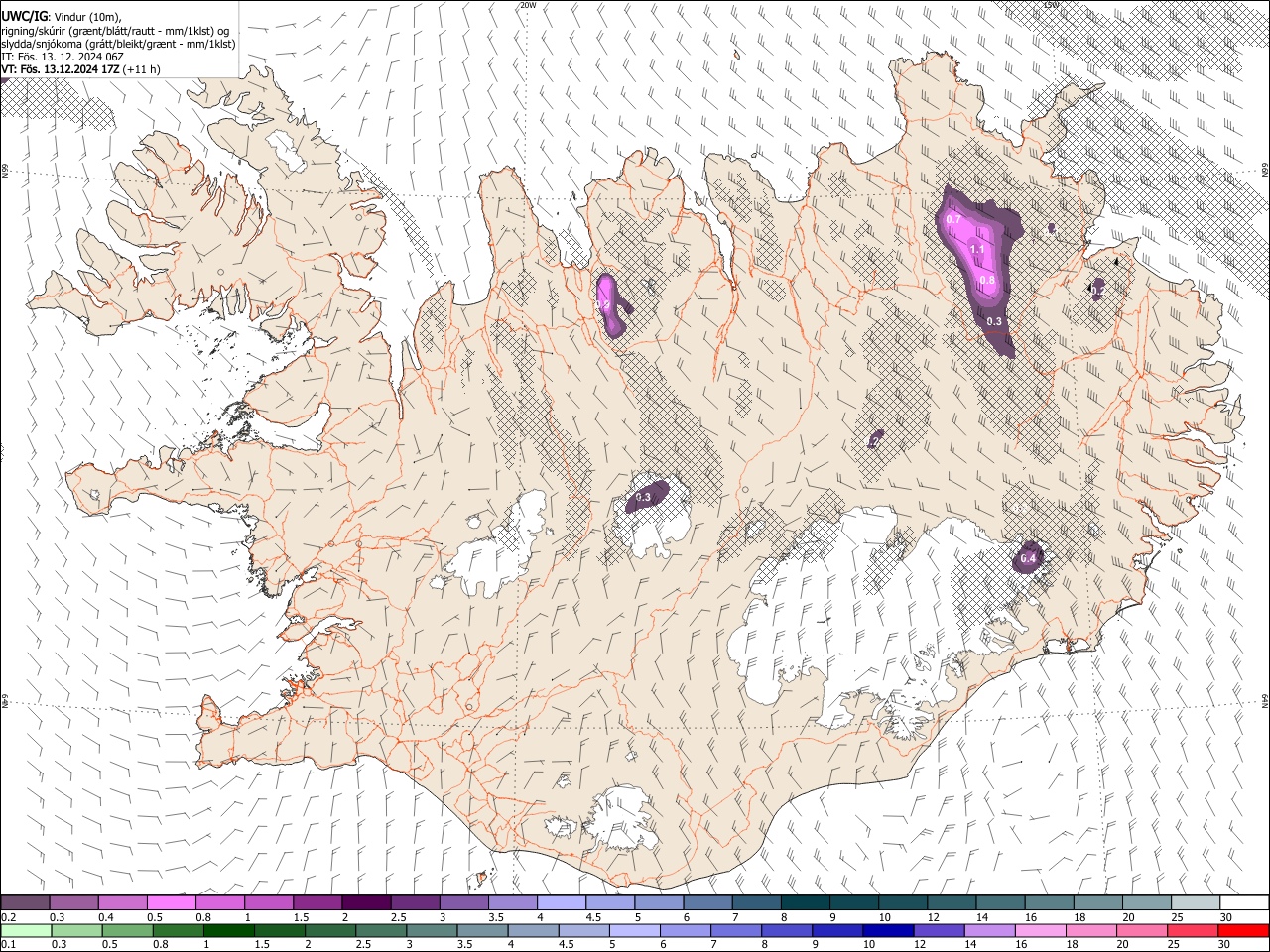Click the 0.8 value in the pink snow patch

click(x=987, y=280)
